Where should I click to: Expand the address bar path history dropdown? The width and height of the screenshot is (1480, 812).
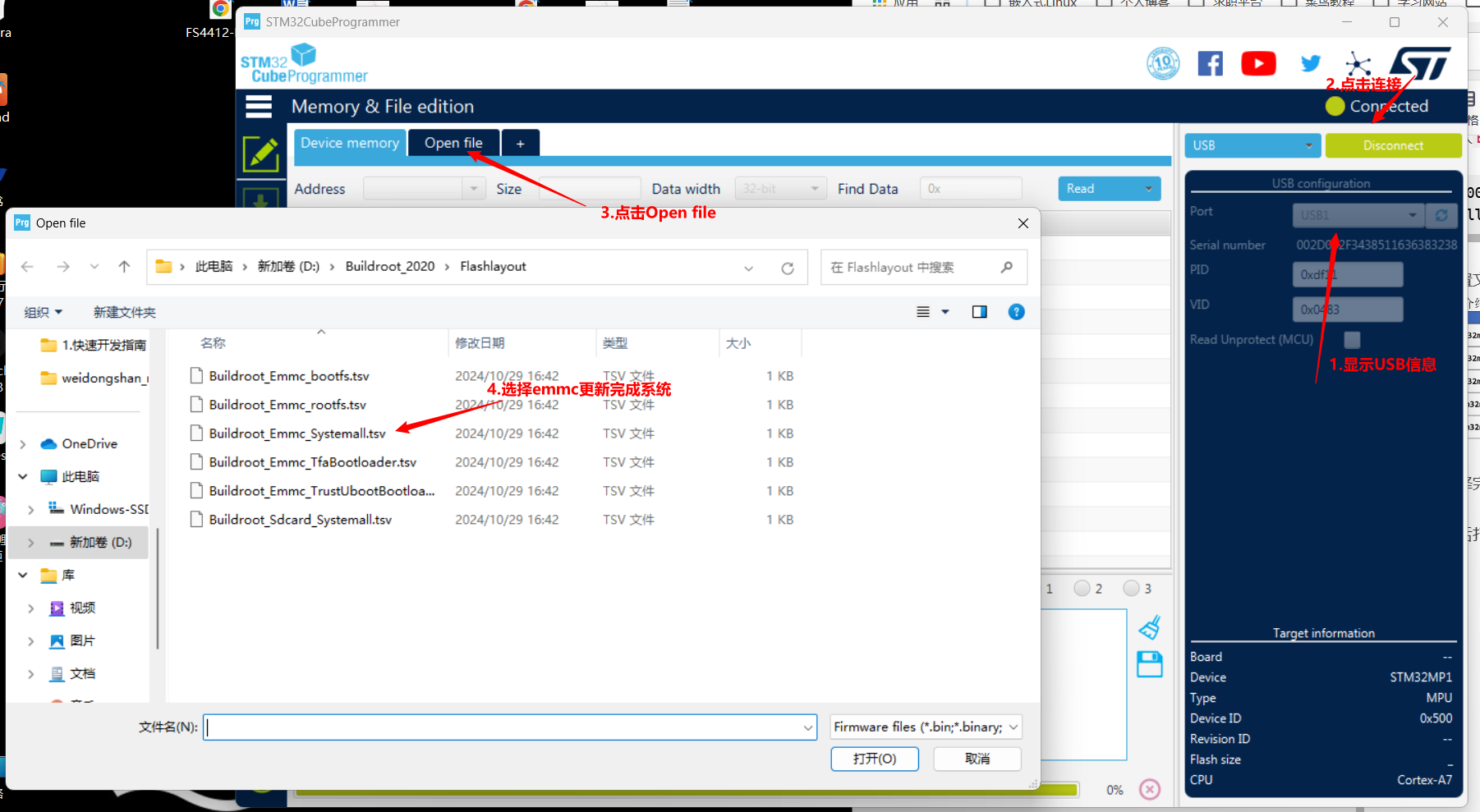[x=748, y=268]
